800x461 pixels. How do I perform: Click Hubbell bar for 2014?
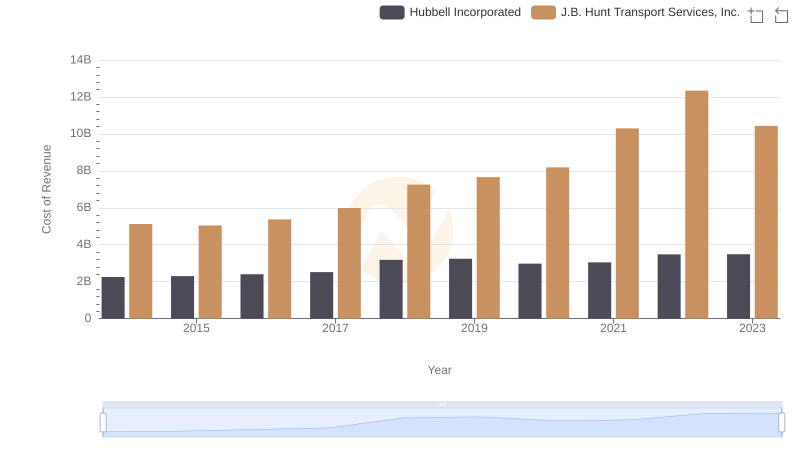[113, 298]
